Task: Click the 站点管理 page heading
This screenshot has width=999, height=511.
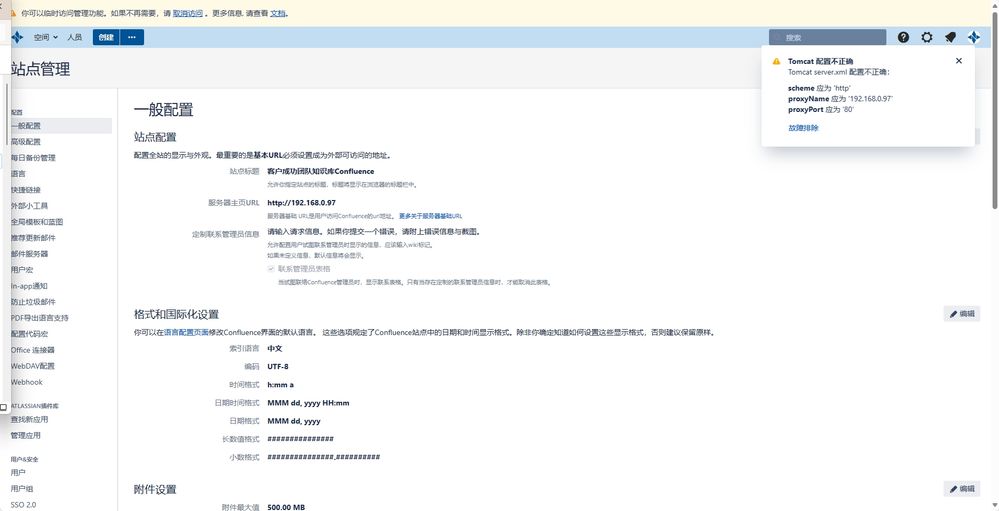Action: point(41,69)
